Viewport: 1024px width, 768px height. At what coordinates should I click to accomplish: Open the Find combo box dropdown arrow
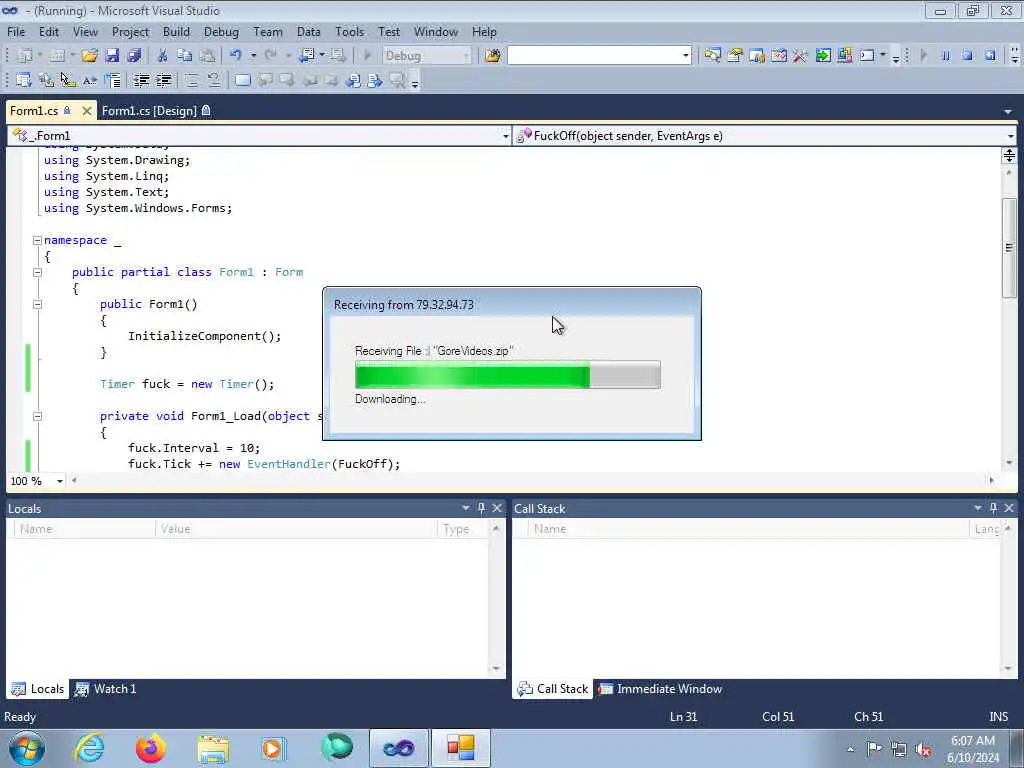[x=685, y=56]
